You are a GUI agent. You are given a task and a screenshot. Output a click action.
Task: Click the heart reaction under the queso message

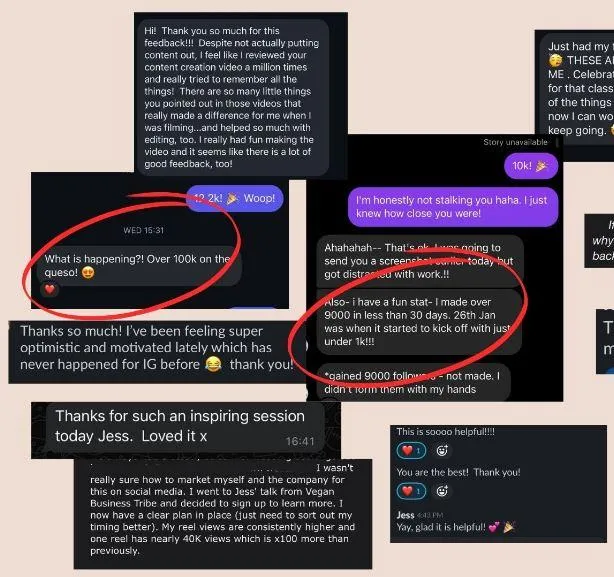coord(49,290)
